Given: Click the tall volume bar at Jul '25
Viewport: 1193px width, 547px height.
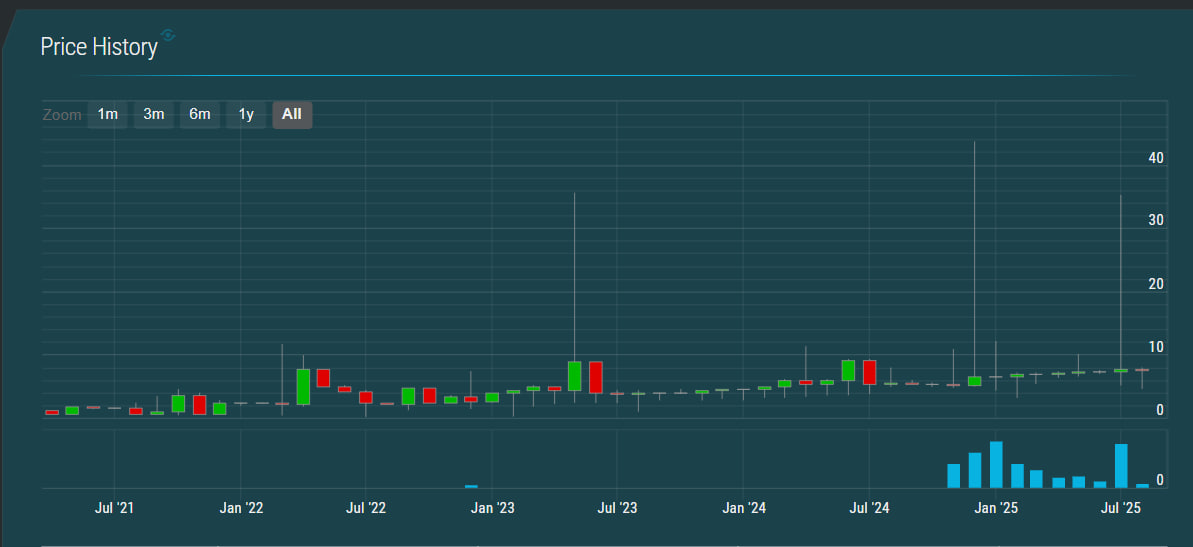Looking at the screenshot, I should [x=1121, y=466].
